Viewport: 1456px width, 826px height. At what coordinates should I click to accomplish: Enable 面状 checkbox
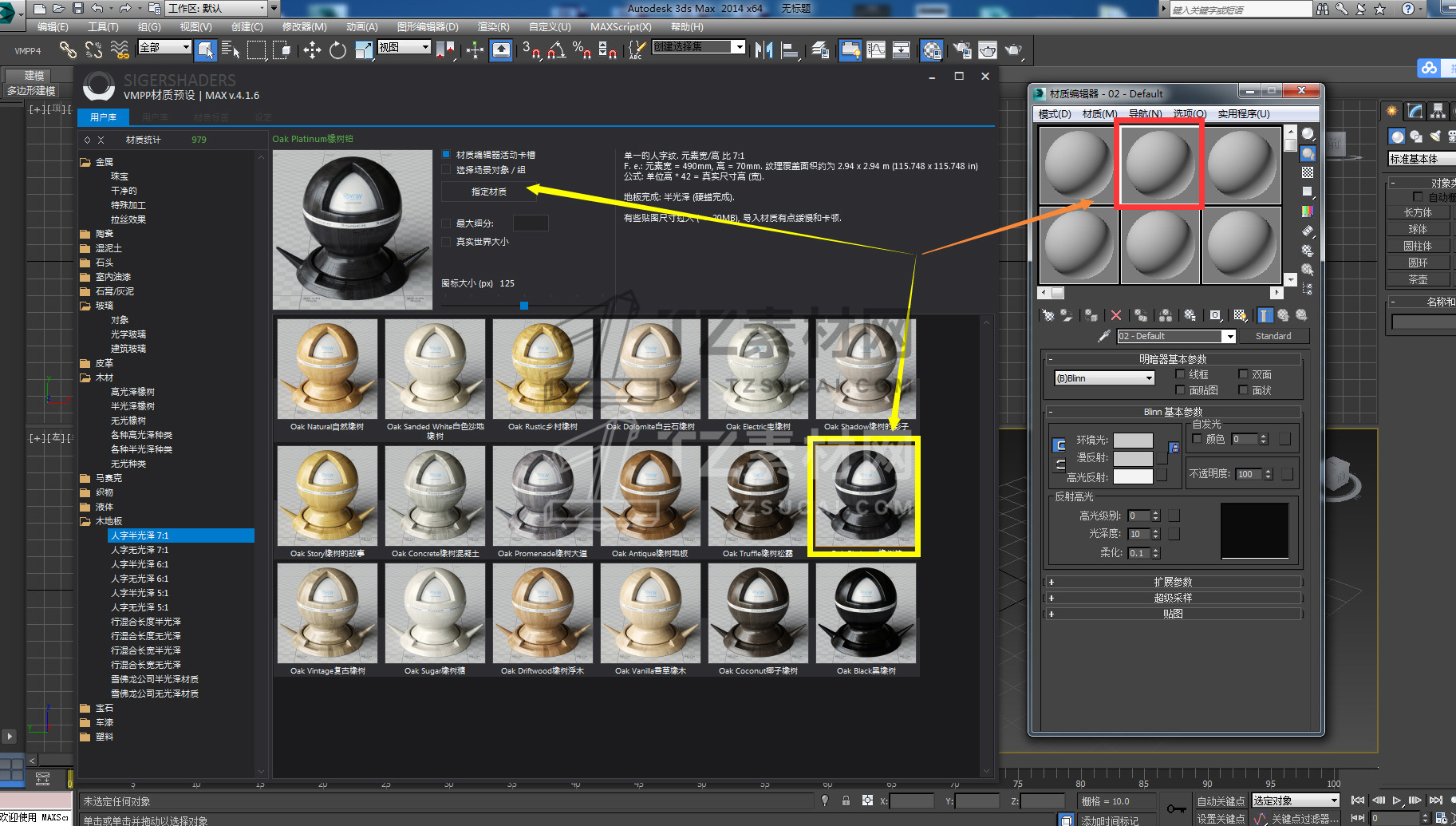(1243, 390)
